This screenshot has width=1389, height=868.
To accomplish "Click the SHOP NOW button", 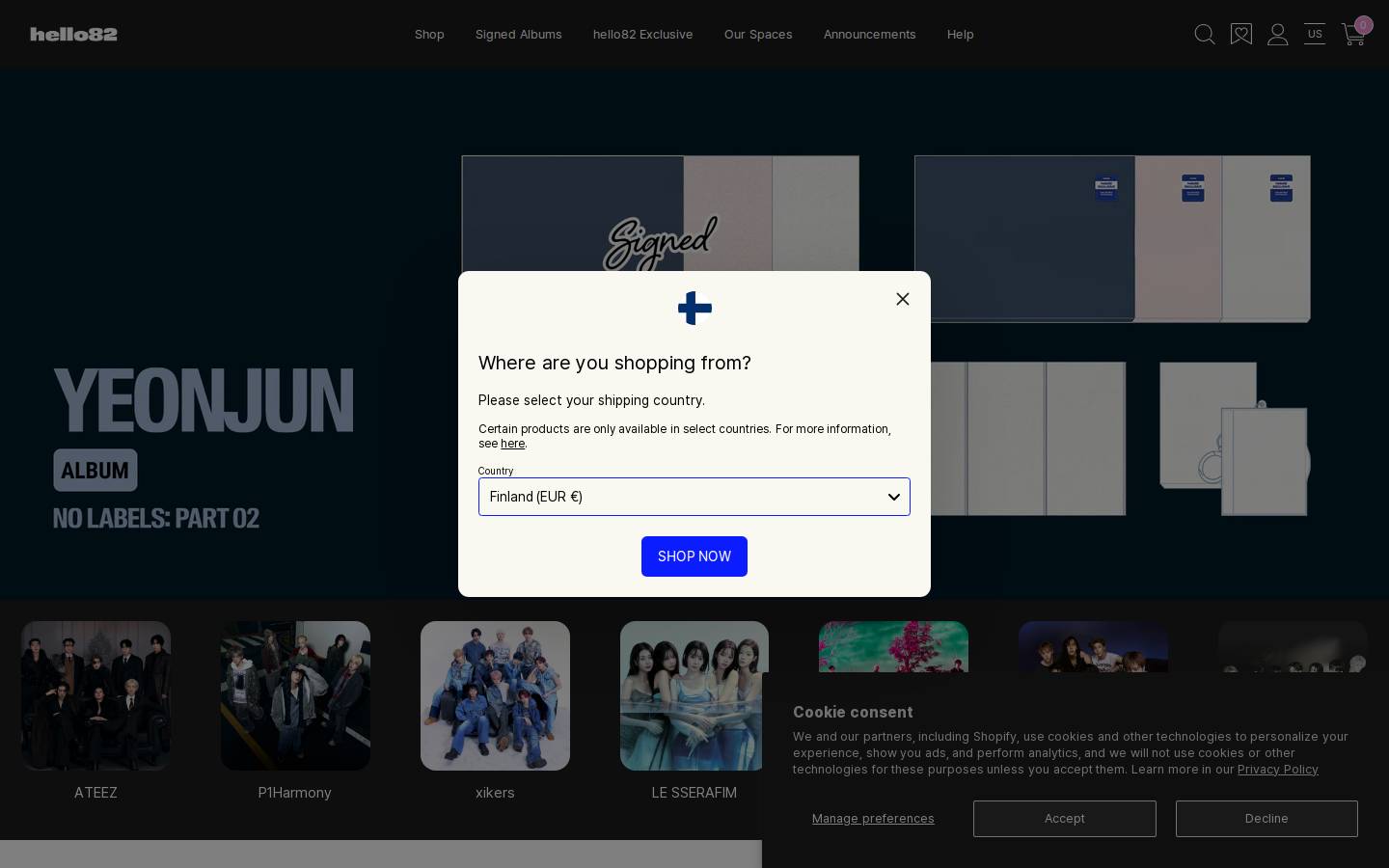I will pyautogui.click(x=694, y=556).
